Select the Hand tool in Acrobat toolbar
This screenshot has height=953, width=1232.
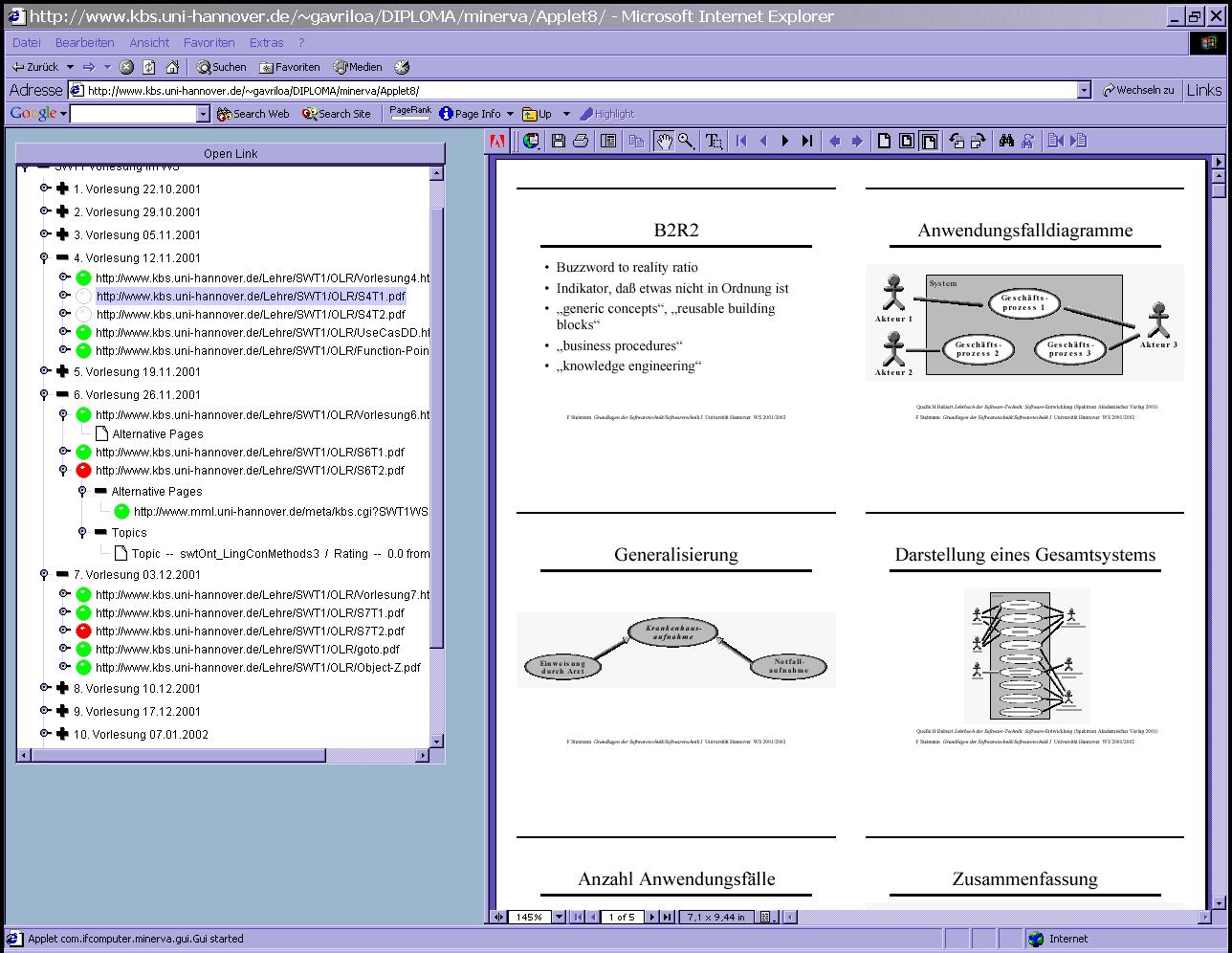tap(666, 141)
